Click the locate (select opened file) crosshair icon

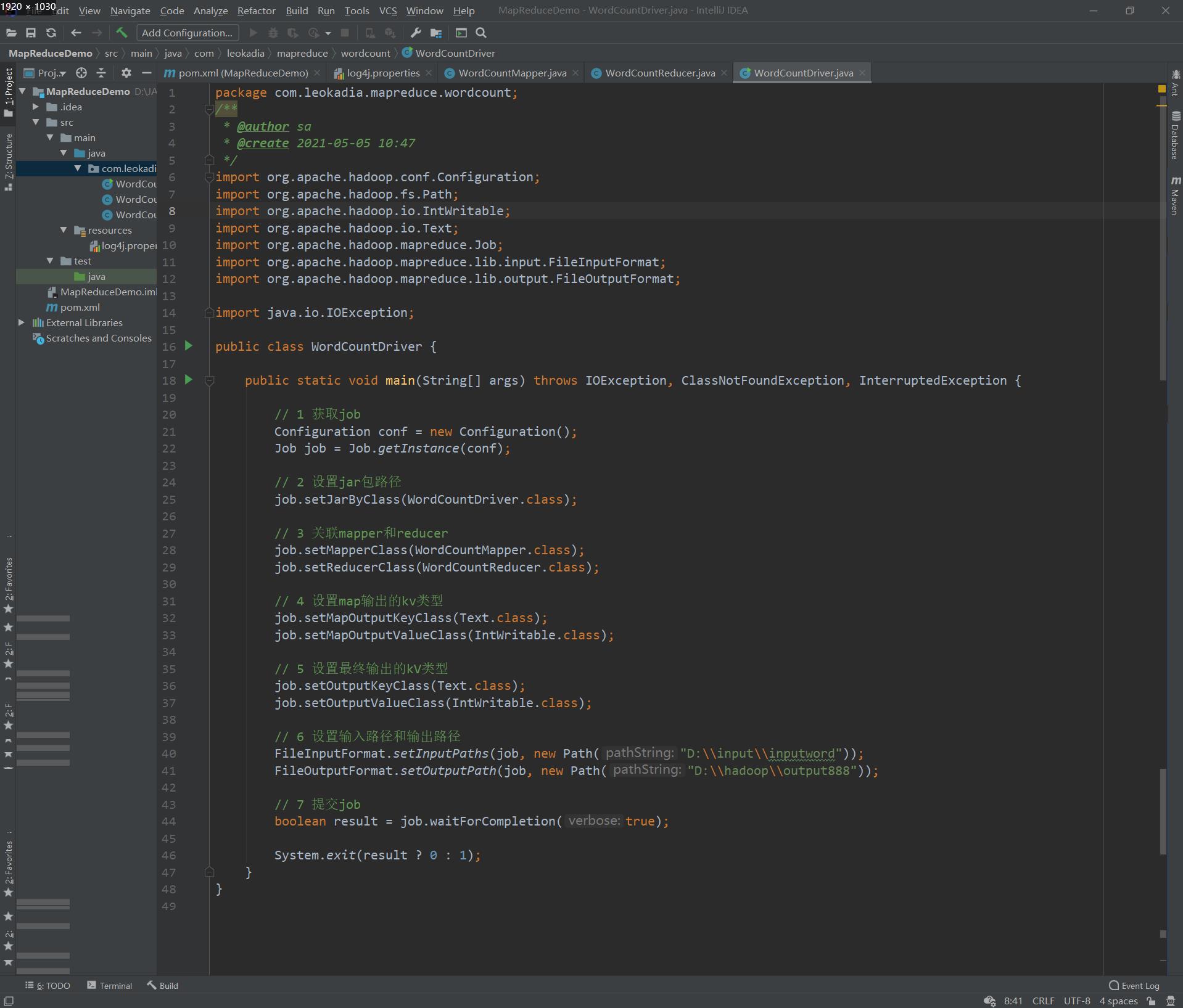click(x=81, y=73)
